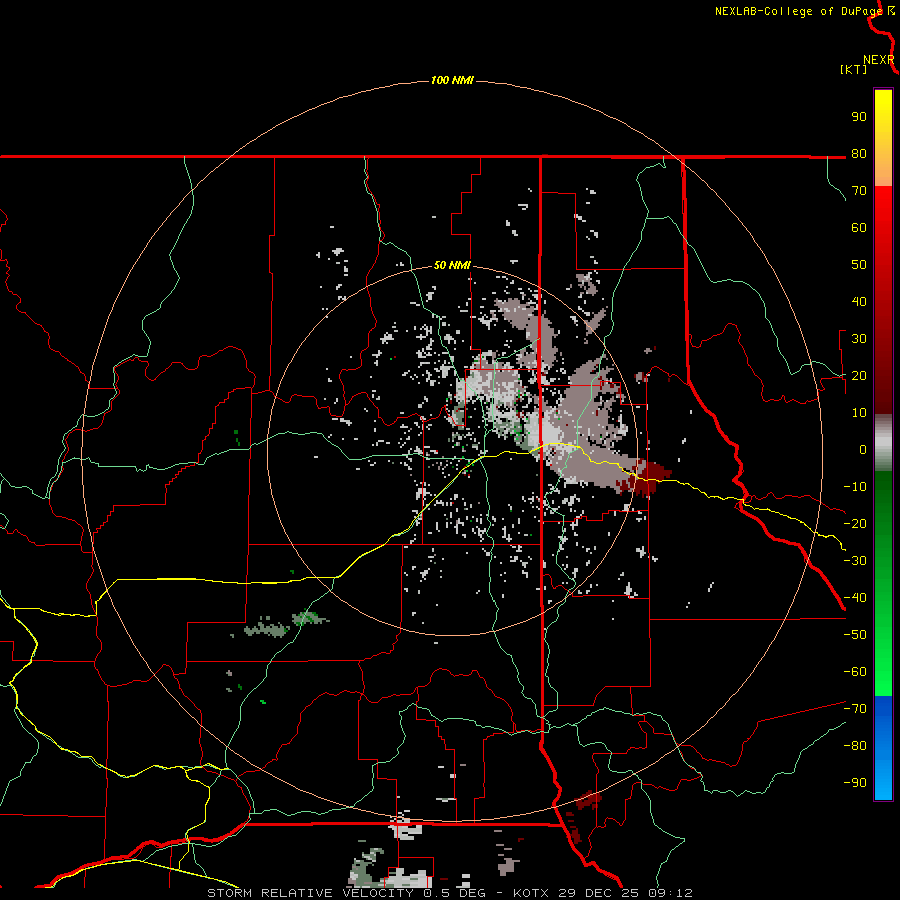
Task: Click the '50 NMI' range ring label
Action: pos(452,265)
